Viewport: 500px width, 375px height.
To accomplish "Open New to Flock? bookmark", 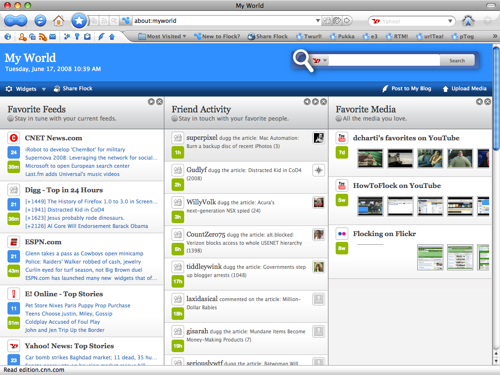I will pos(217,36).
